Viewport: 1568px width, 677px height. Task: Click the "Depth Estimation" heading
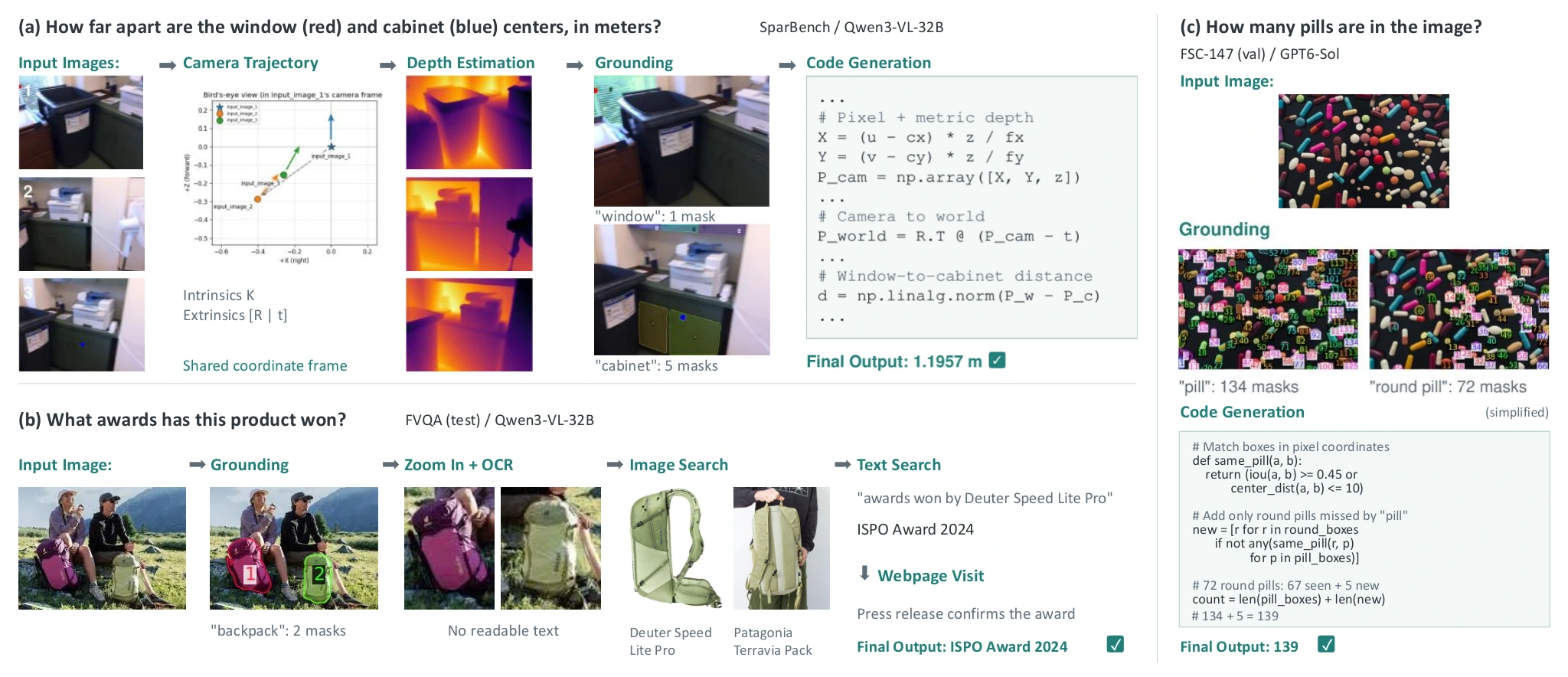pos(471,63)
